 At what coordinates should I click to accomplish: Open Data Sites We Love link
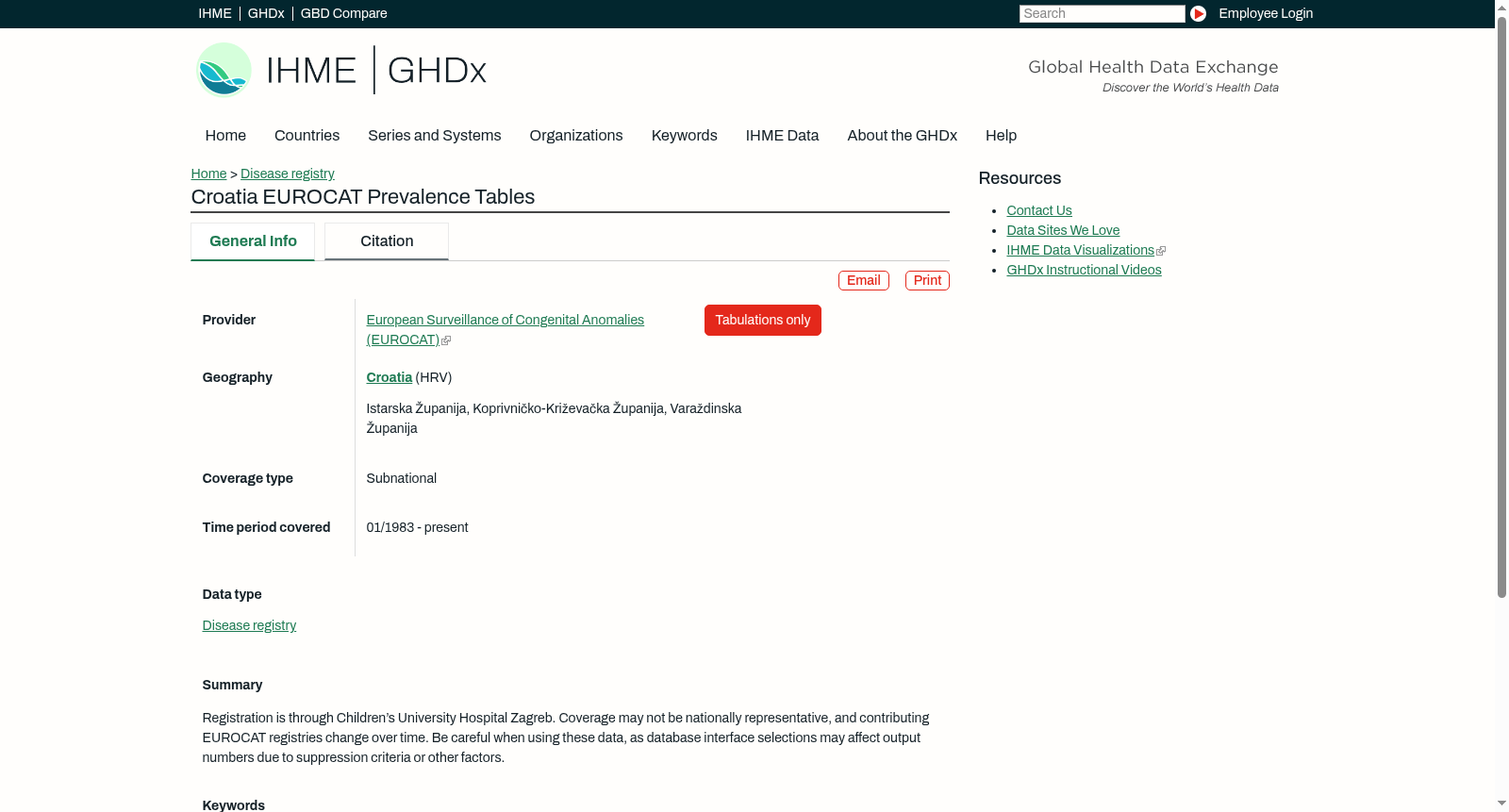coord(1063,230)
